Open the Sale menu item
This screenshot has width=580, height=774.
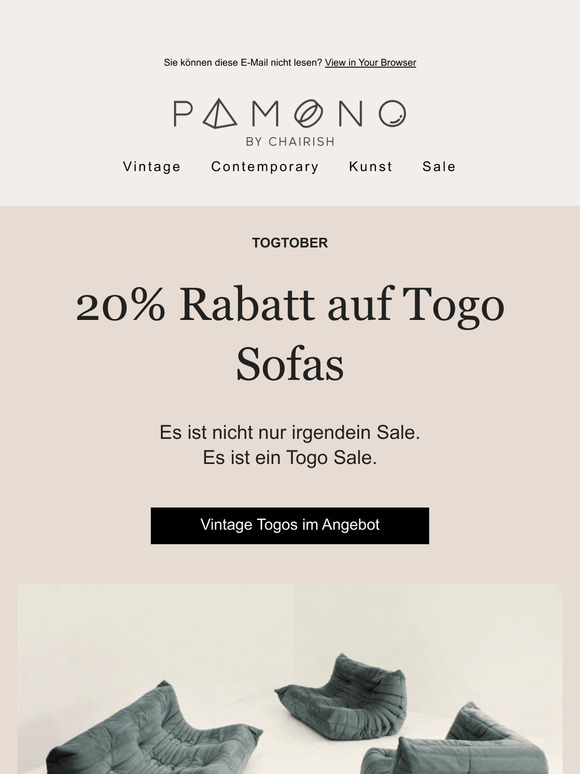coord(439,166)
